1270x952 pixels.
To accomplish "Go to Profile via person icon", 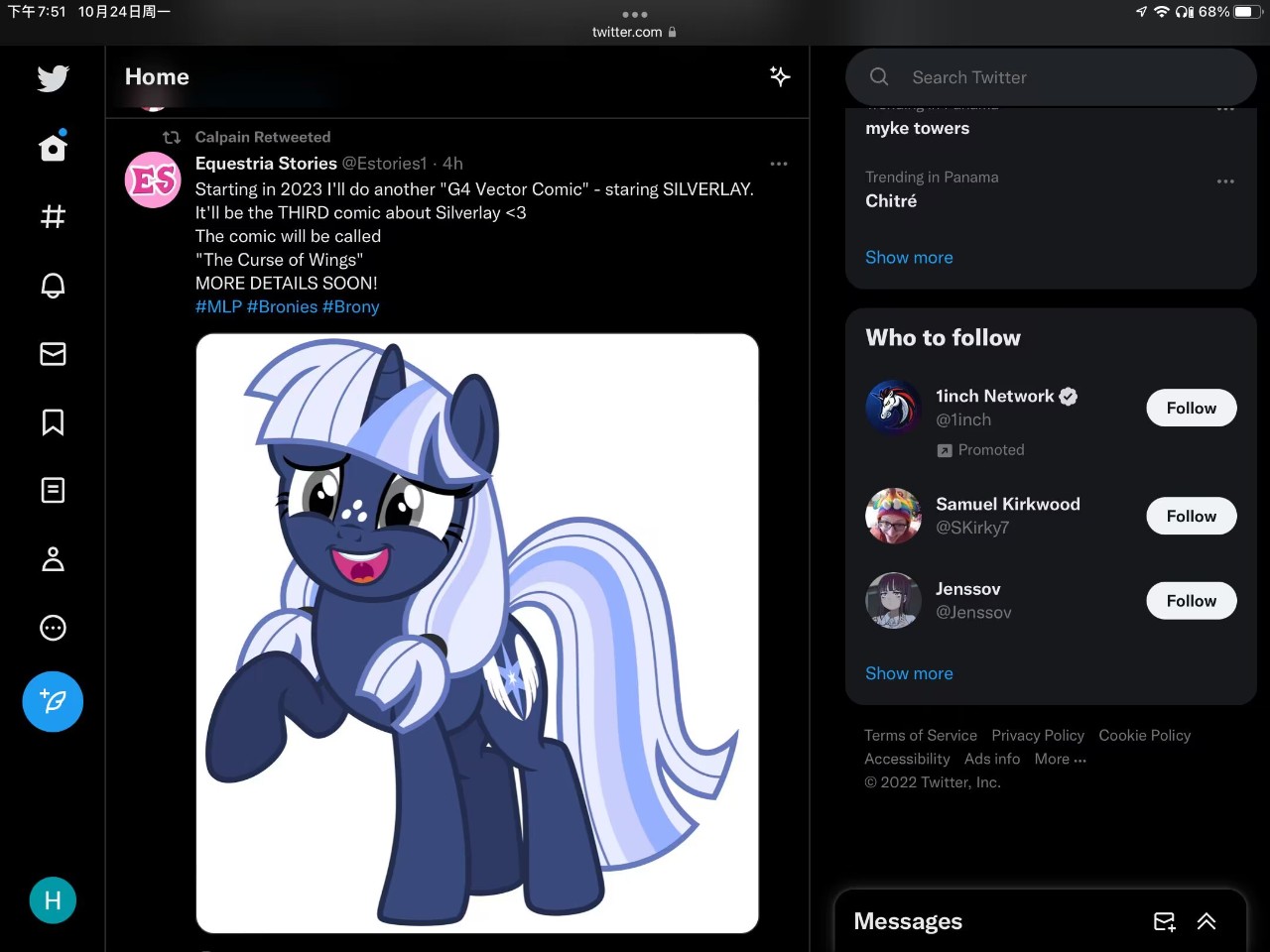I will (53, 559).
